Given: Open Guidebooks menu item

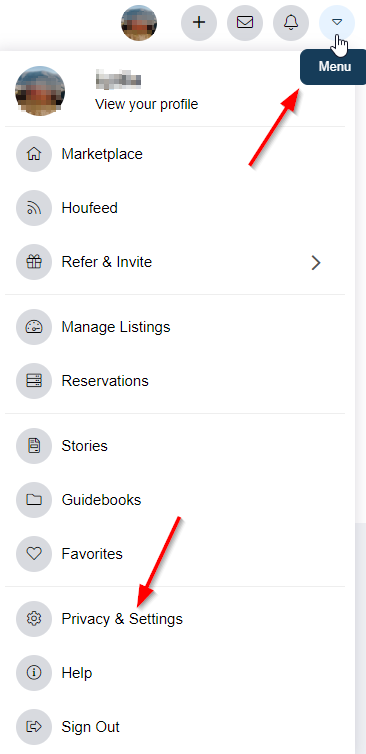Looking at the screenshot, I should tap(175, 500).
